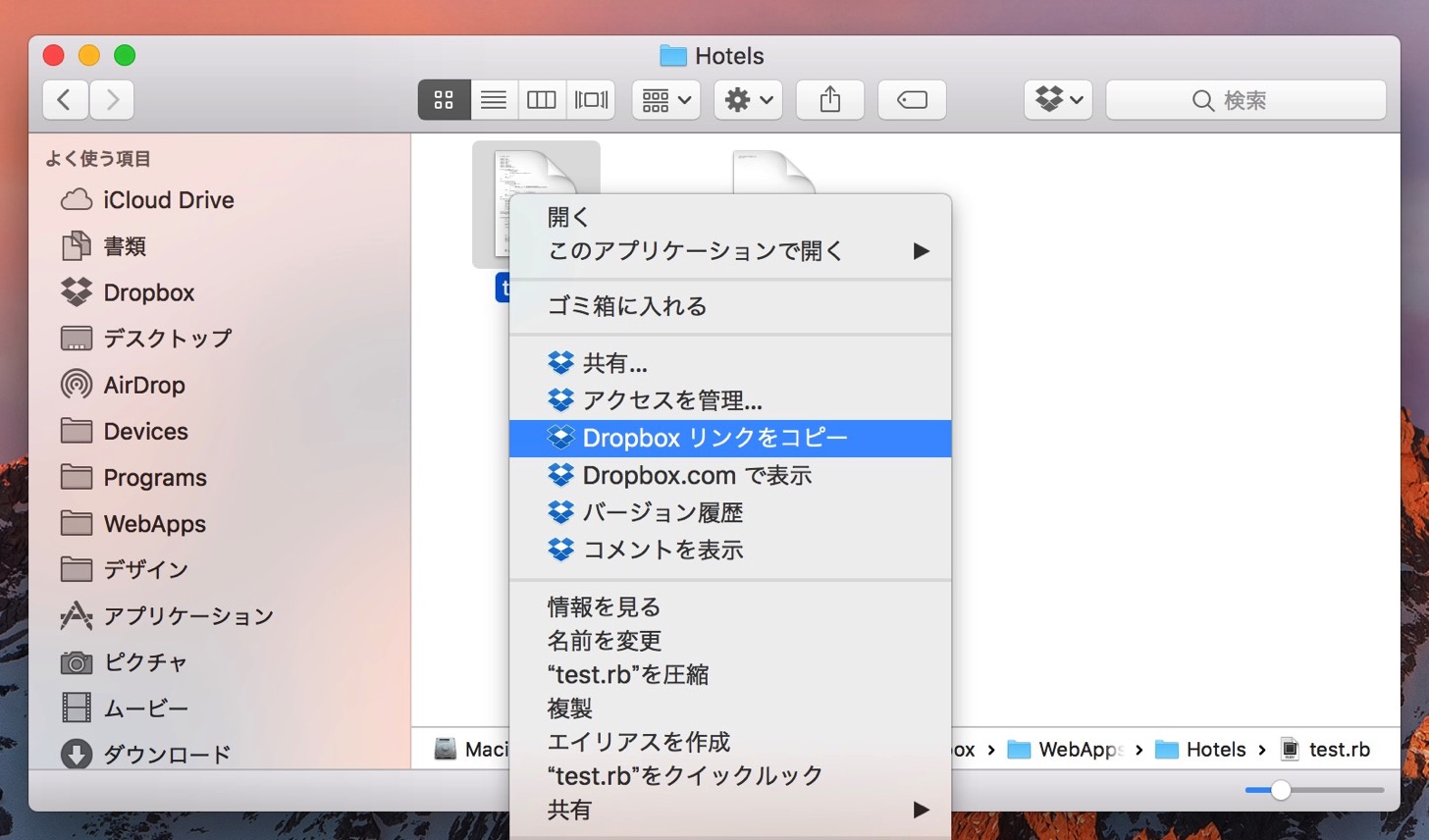Click the Macintosh disk in the path bar

pyautogui.click(x=472, y=750)
